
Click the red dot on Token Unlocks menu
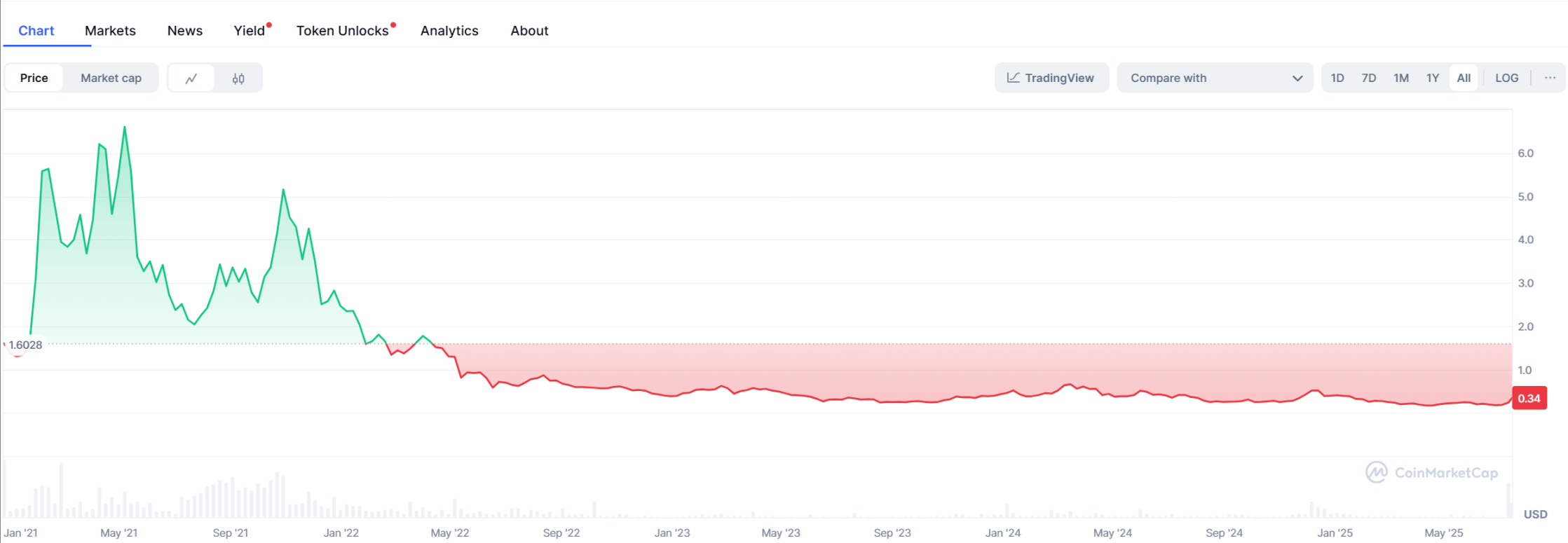[x=393, y=23]
